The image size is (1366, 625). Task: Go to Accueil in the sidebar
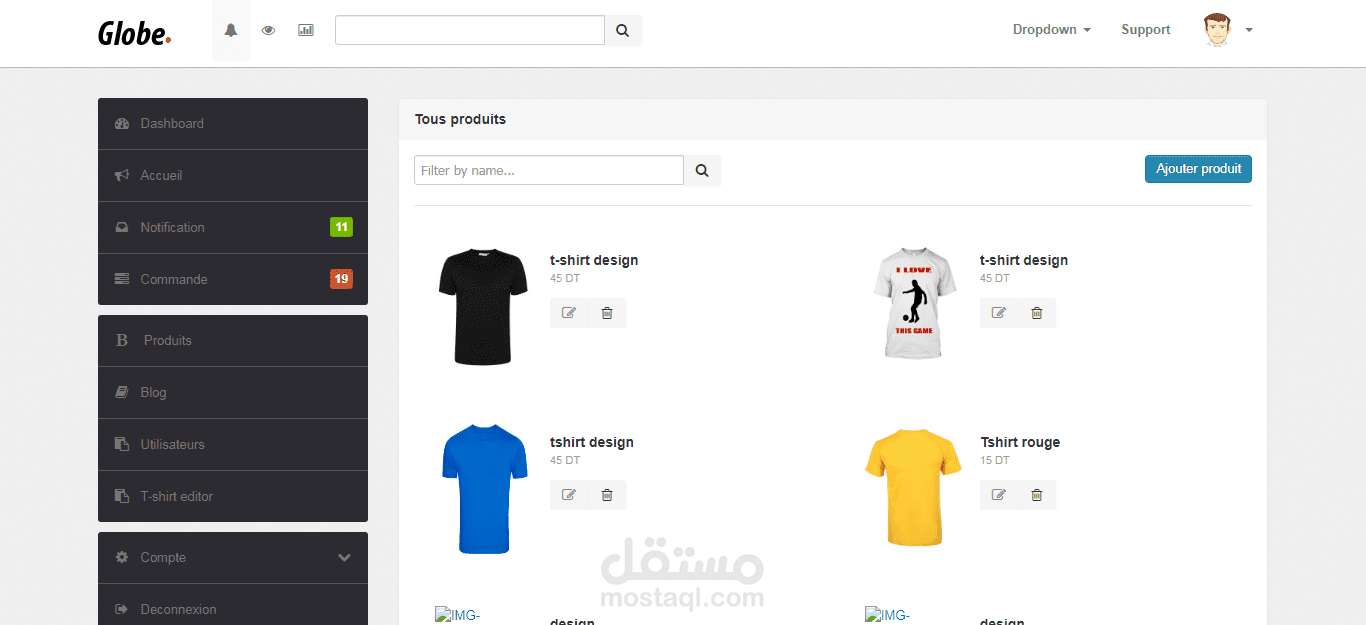[233, 176]
